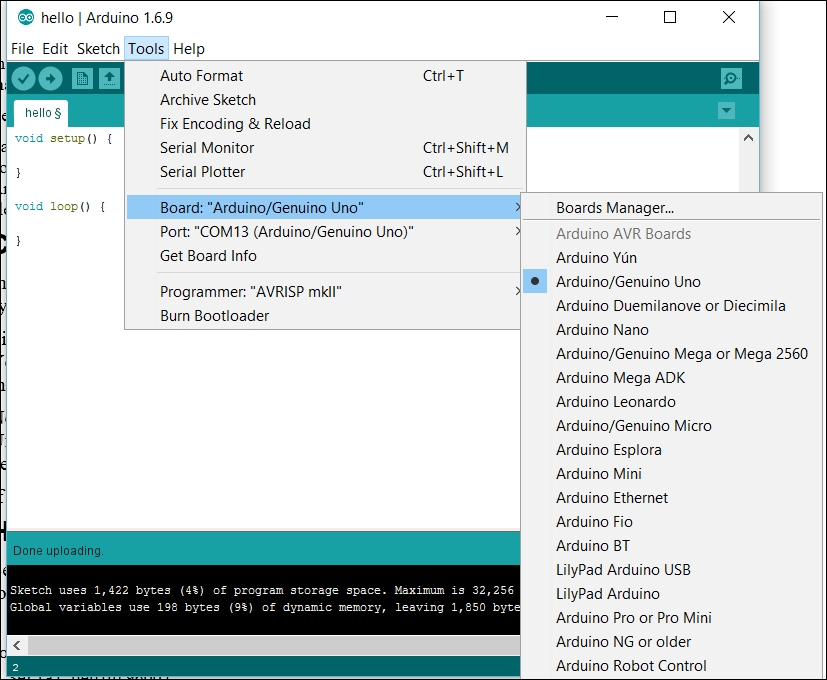Select the Arduino/Genuino Uno radio option
Screen dimensions: 827x680
pos(671,282)
